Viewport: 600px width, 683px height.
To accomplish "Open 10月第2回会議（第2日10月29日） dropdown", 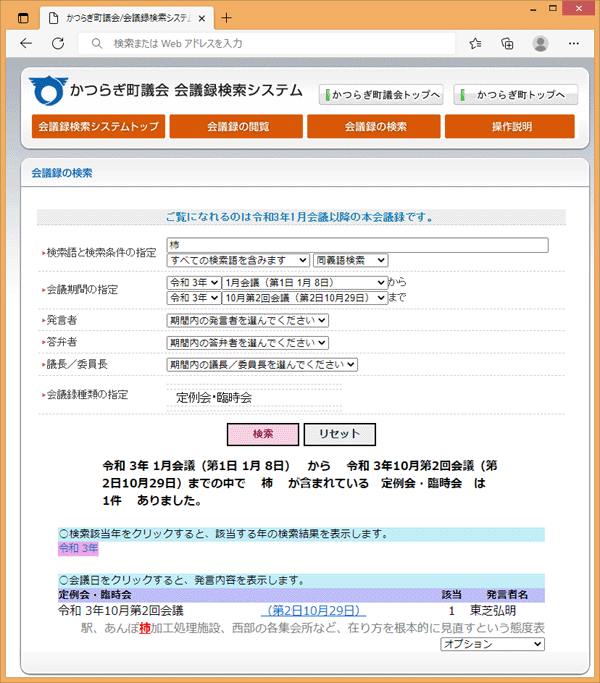I will click(x=305, y=298).
